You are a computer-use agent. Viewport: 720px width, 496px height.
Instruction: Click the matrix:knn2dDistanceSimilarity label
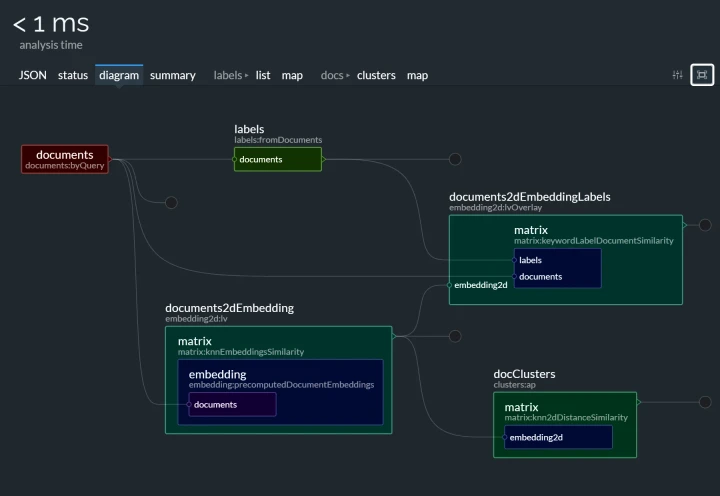[566, 417]
